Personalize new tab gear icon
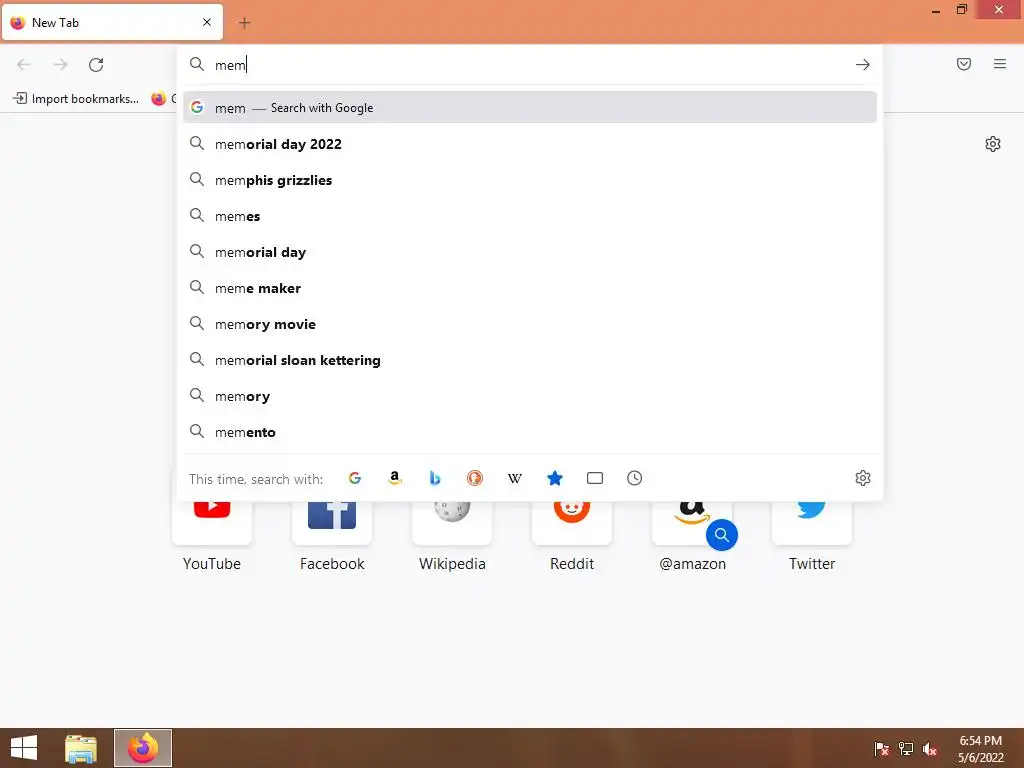The width and height of the screenshot is (1024, 768). click(993, 144)
